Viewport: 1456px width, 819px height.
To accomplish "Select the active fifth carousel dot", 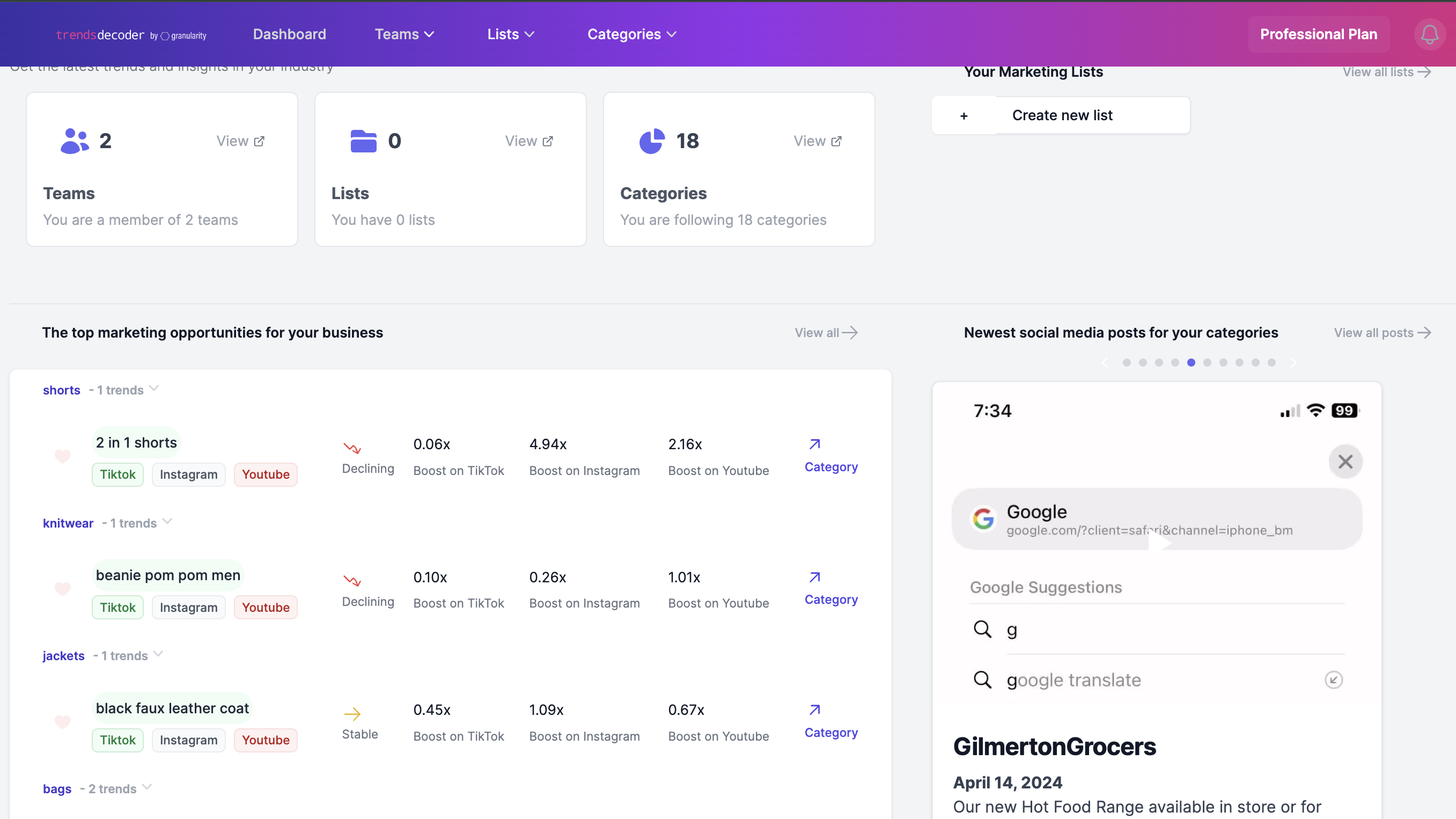I will (1191, 363).
